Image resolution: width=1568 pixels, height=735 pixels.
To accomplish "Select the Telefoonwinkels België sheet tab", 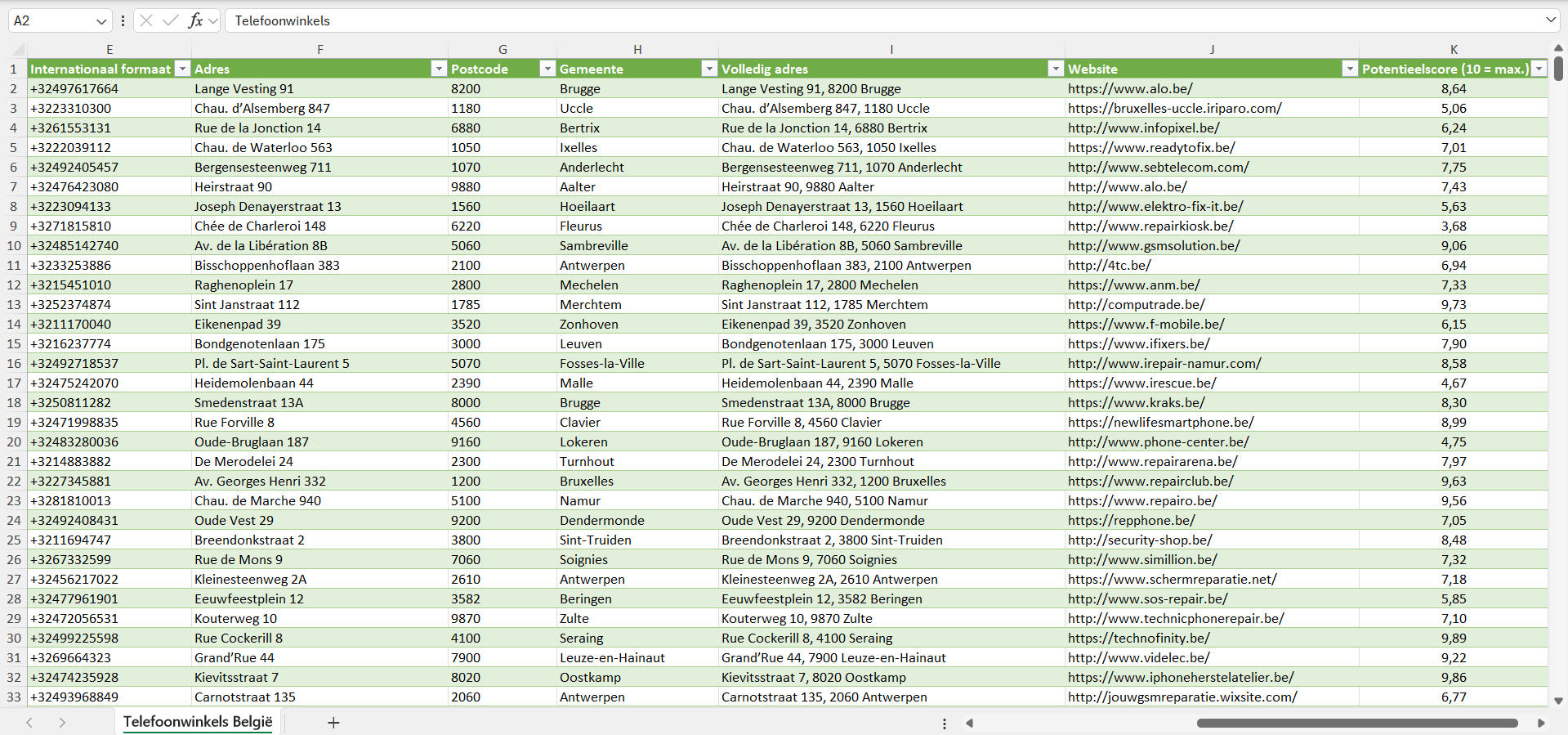I will click(198, 722).
